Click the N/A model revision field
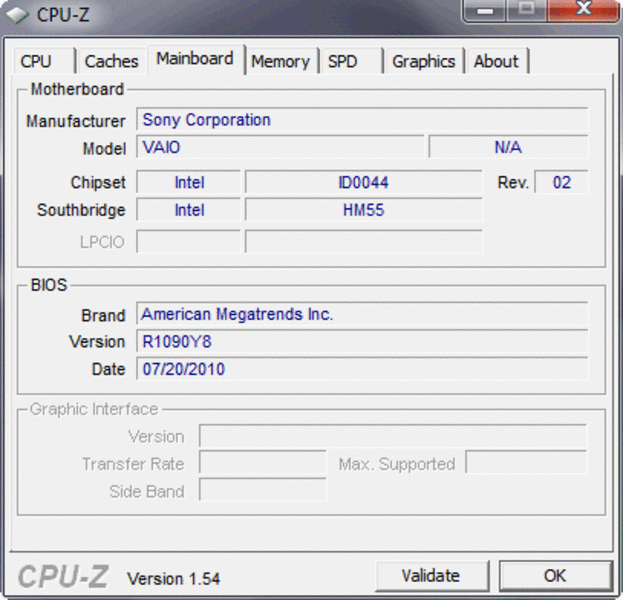Image resolution: width=623 pixels, height=600 pixels. pos(508,147)
